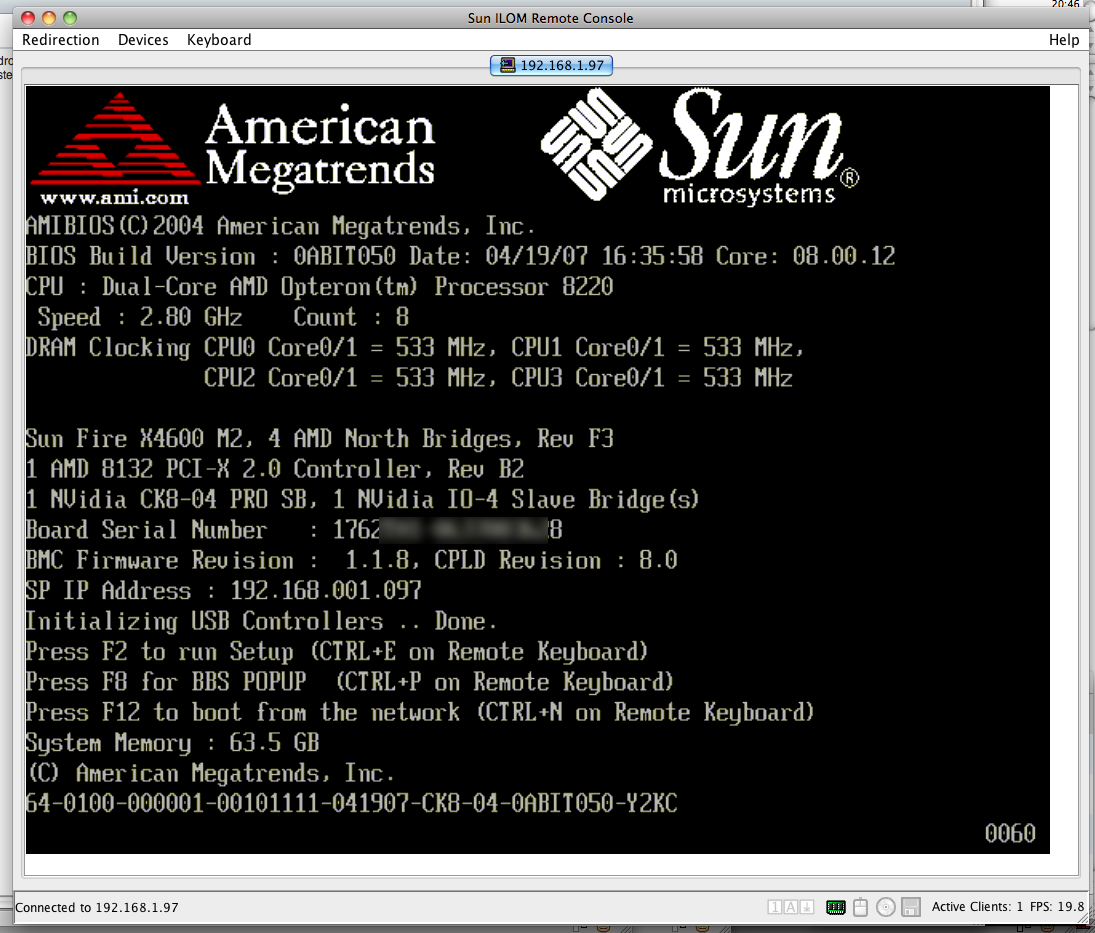Zoom the window using the green button
The height and width of the screenshot is (933, 1095).
tap(70, 17)
